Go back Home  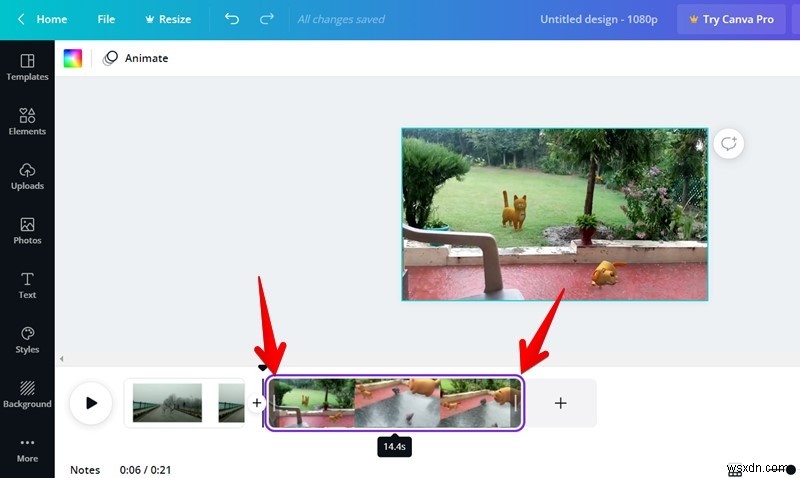click(43, 19)
